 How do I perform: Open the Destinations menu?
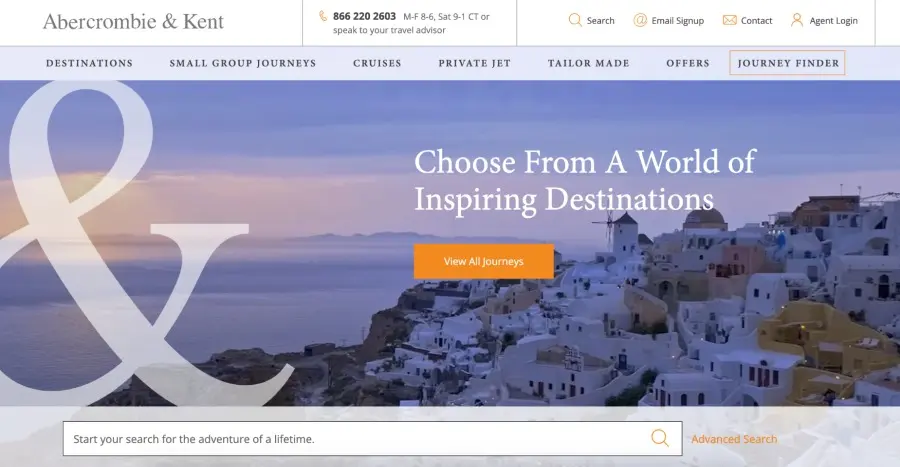point(90,63)
